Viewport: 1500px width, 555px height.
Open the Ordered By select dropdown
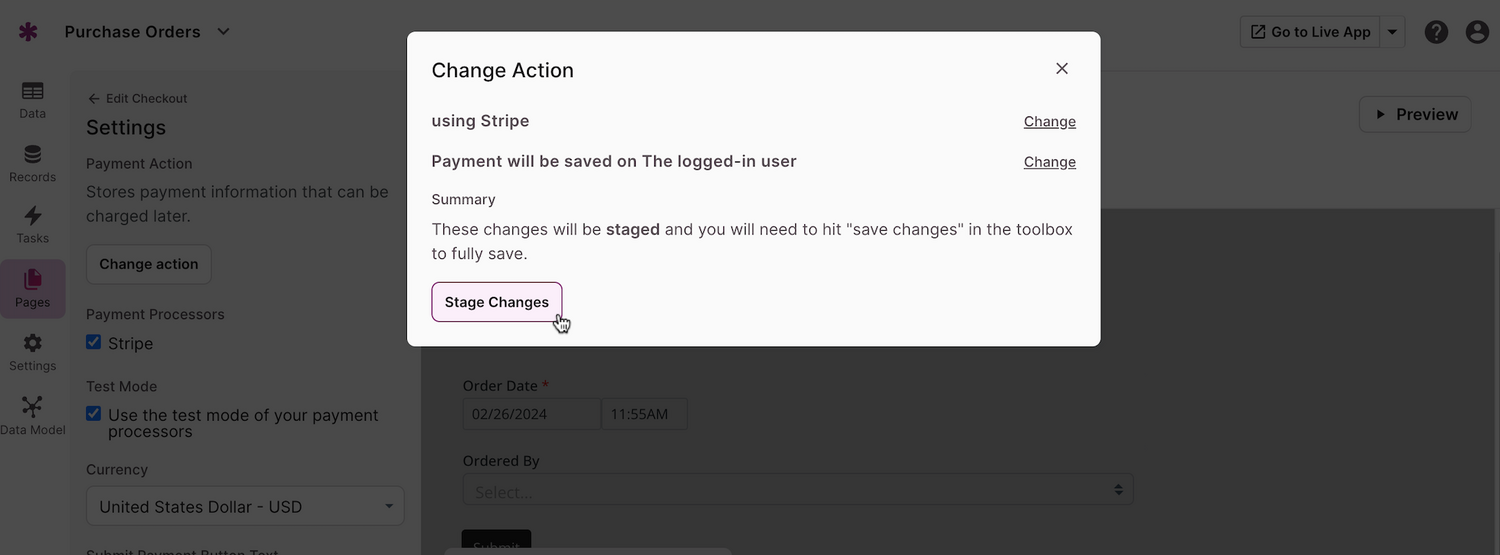click(797, 490)
